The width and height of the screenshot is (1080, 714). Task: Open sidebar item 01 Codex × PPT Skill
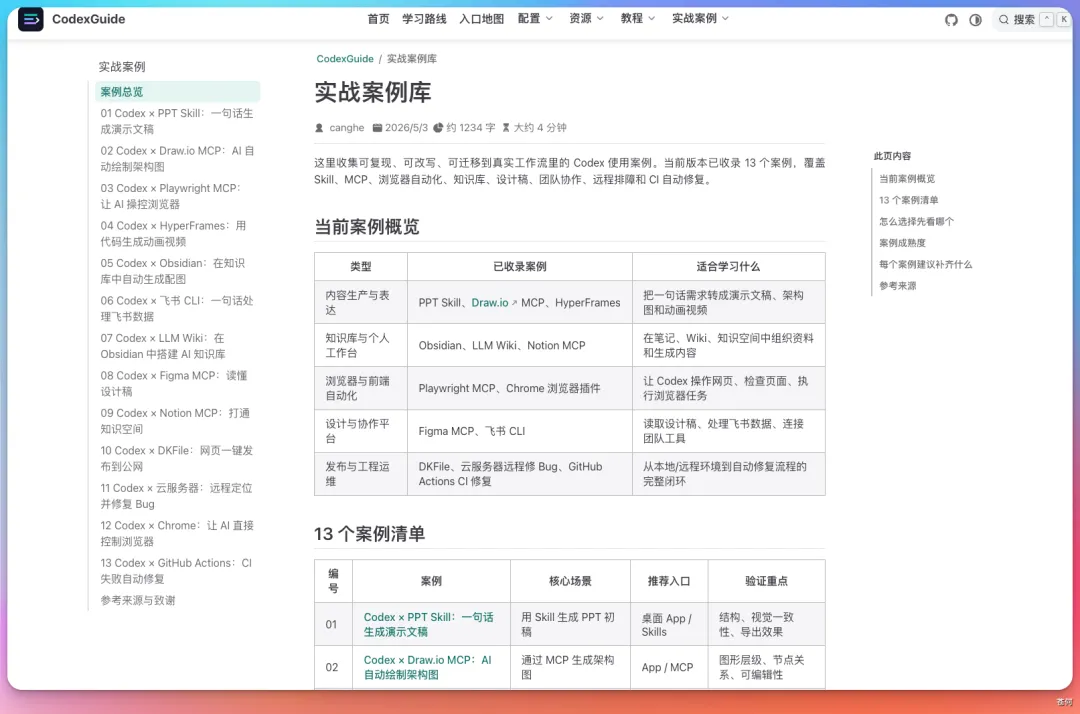(x=177, y=121)
